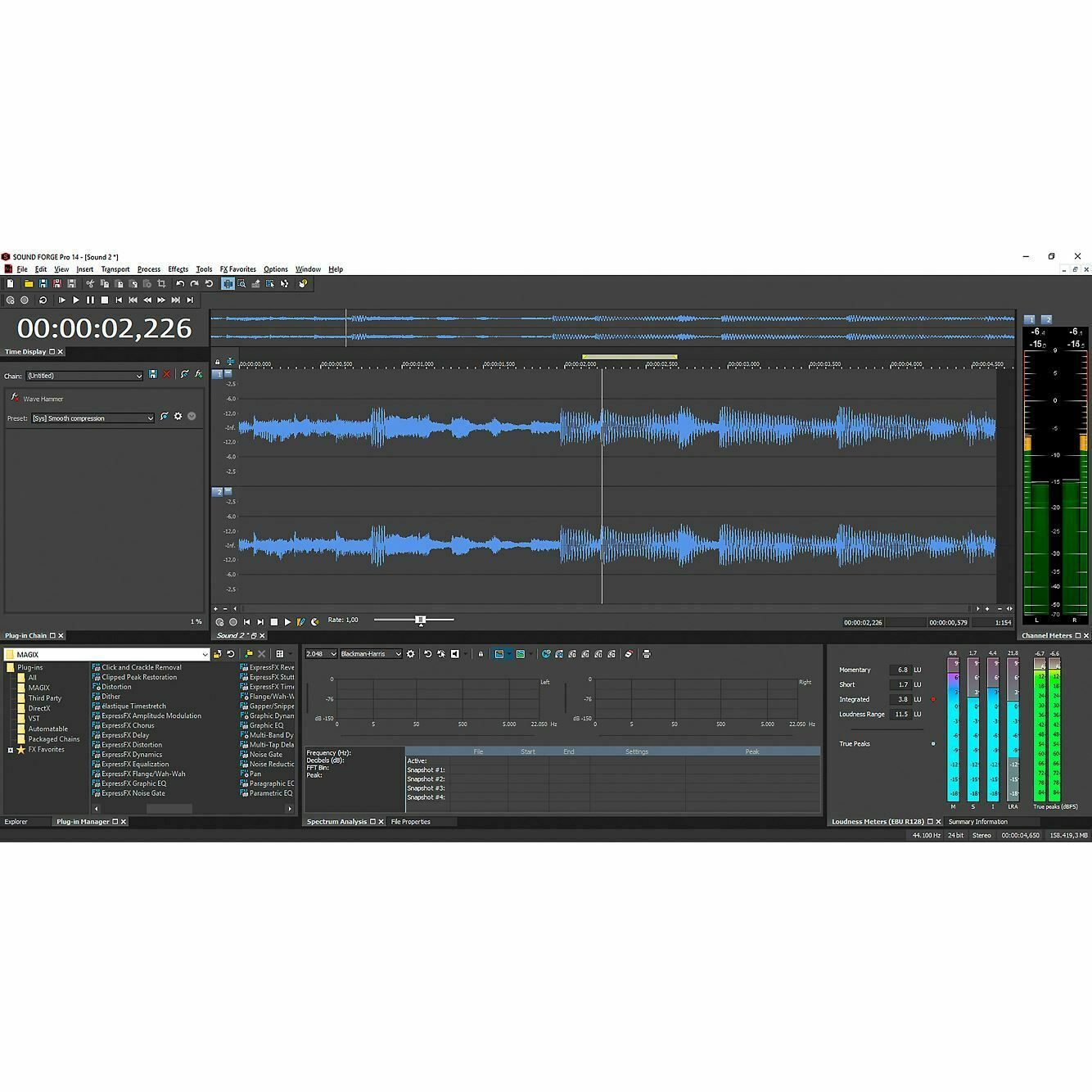Select the Crop tool icon
Viewport: 1092px width, 1092px height.
162,284
